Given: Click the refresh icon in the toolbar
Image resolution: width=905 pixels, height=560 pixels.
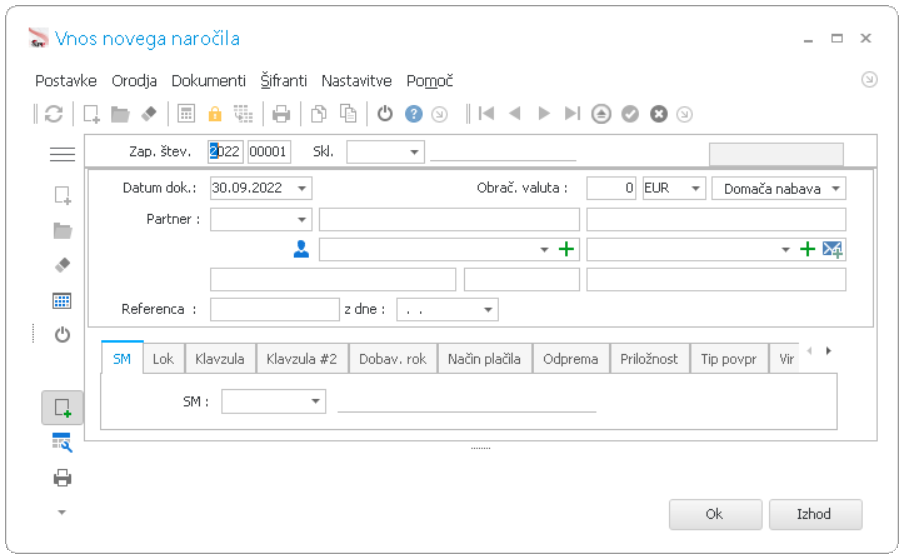Looking at the screenshot, I should [x=54, y=114].
